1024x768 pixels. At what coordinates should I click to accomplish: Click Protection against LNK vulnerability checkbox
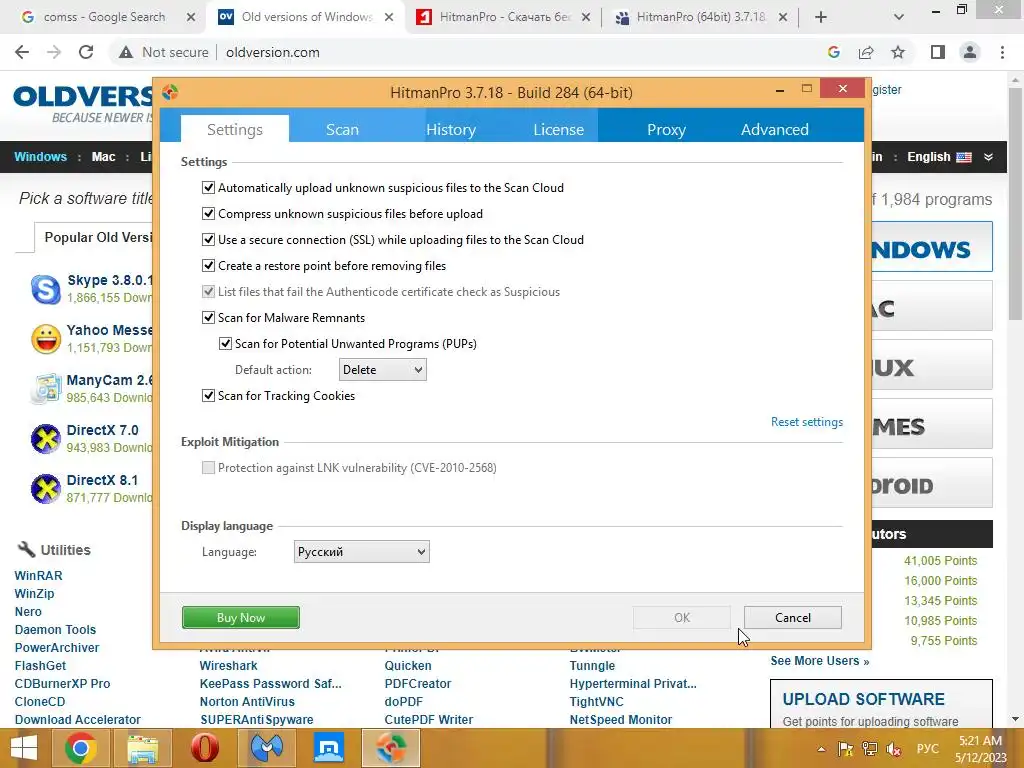click(208, 468)
